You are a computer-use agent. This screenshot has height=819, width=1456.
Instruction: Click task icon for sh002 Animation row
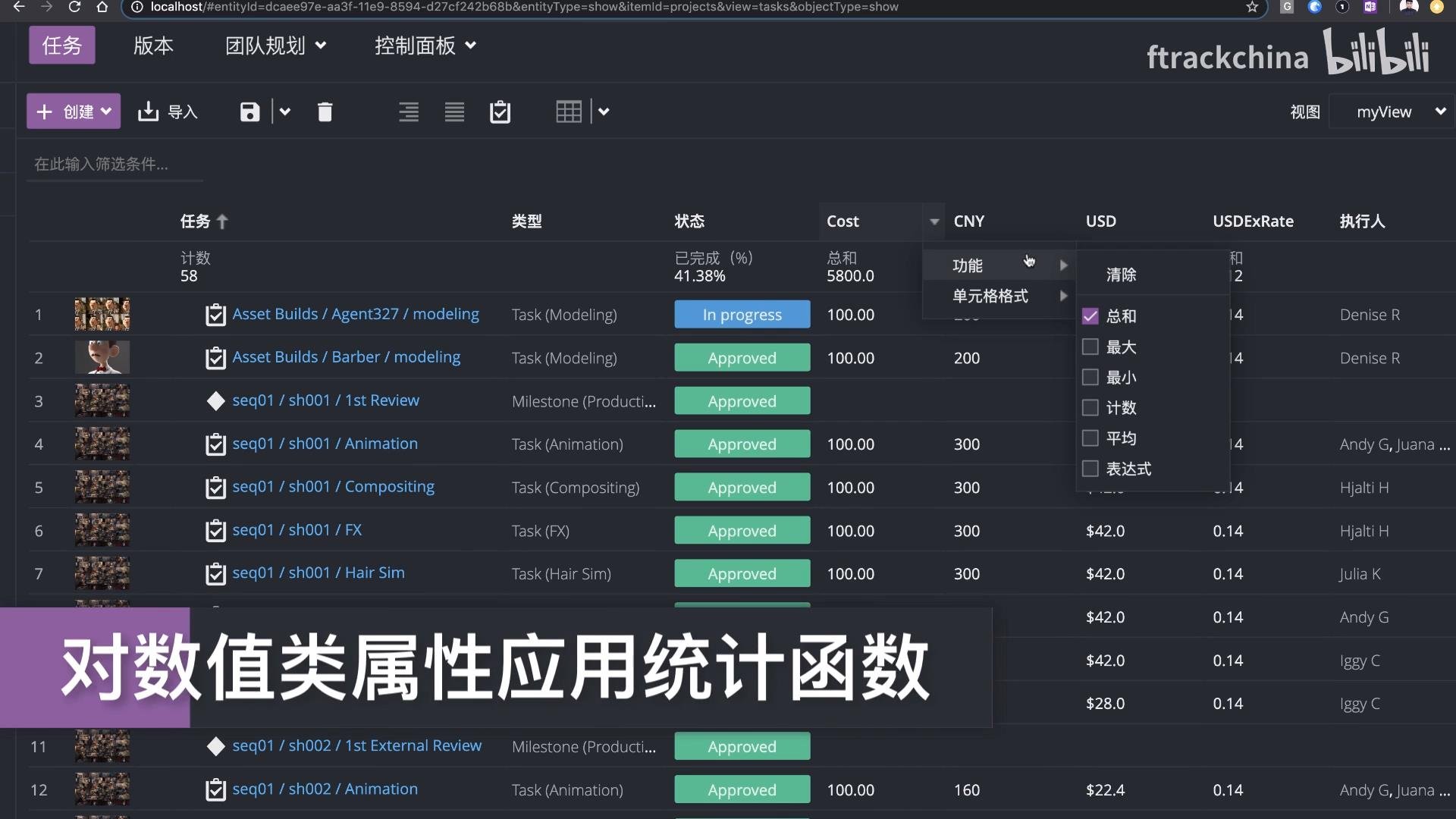(215, 790)
